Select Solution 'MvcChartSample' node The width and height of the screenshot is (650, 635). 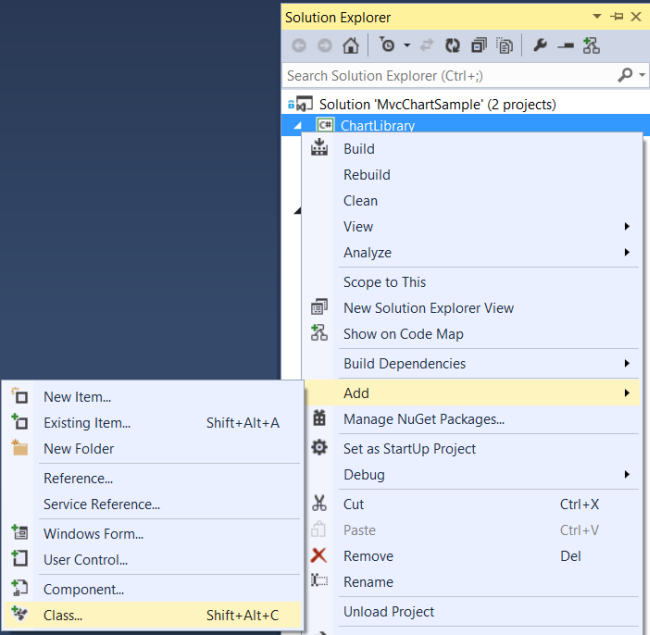437,104
